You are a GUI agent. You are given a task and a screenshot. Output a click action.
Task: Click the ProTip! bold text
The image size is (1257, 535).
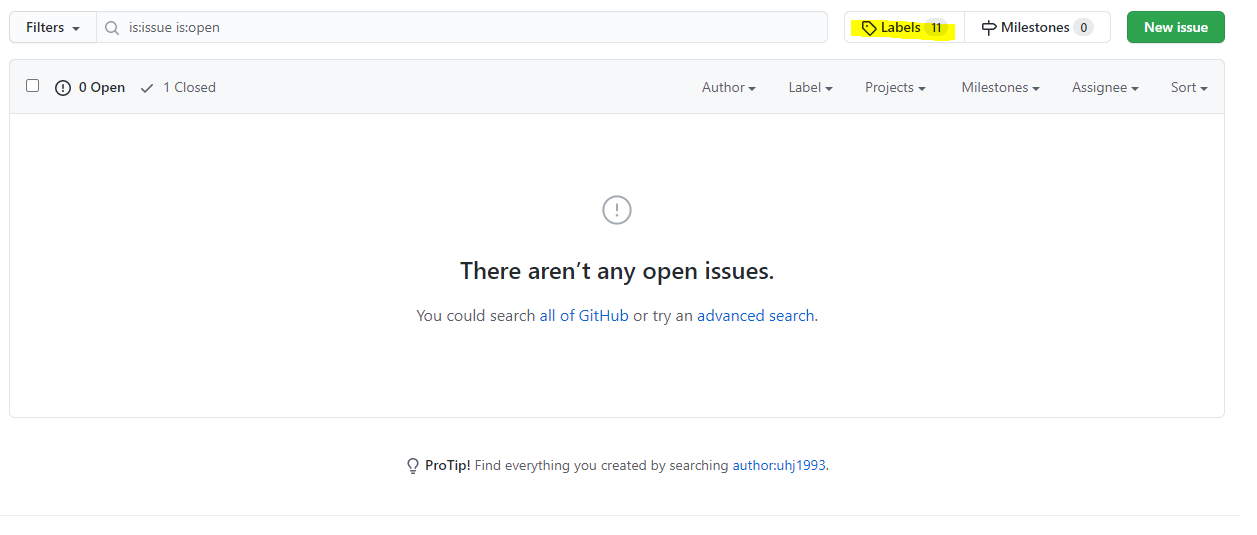[x=447, y=465]
